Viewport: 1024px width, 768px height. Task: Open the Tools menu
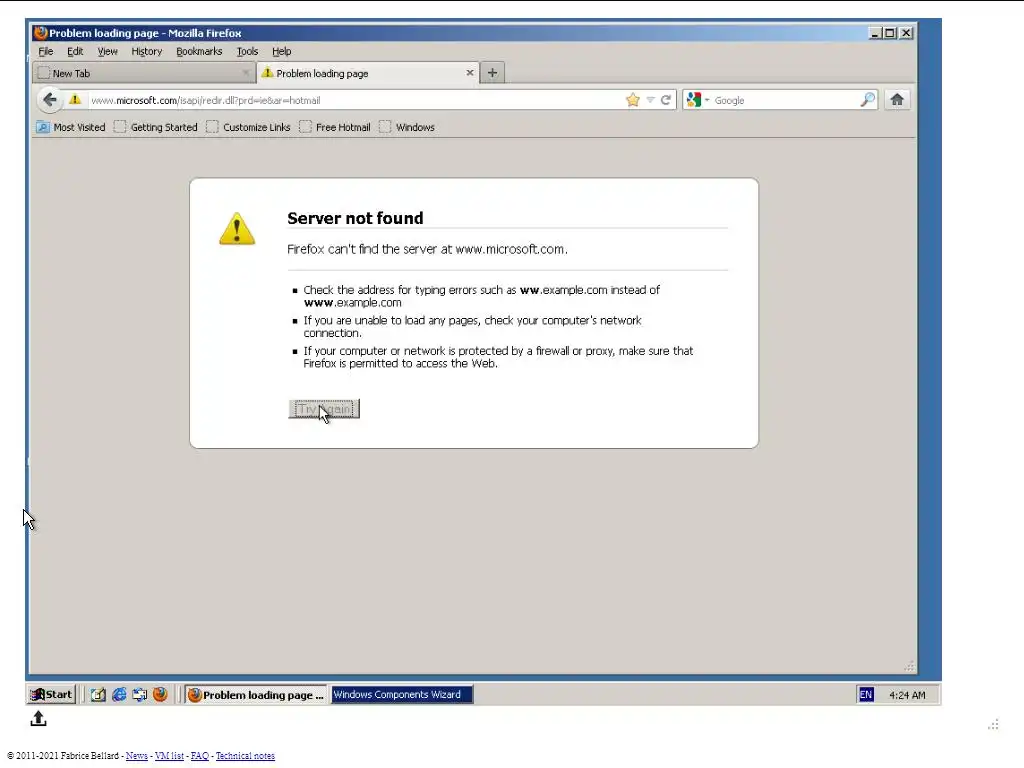(248, 52)
